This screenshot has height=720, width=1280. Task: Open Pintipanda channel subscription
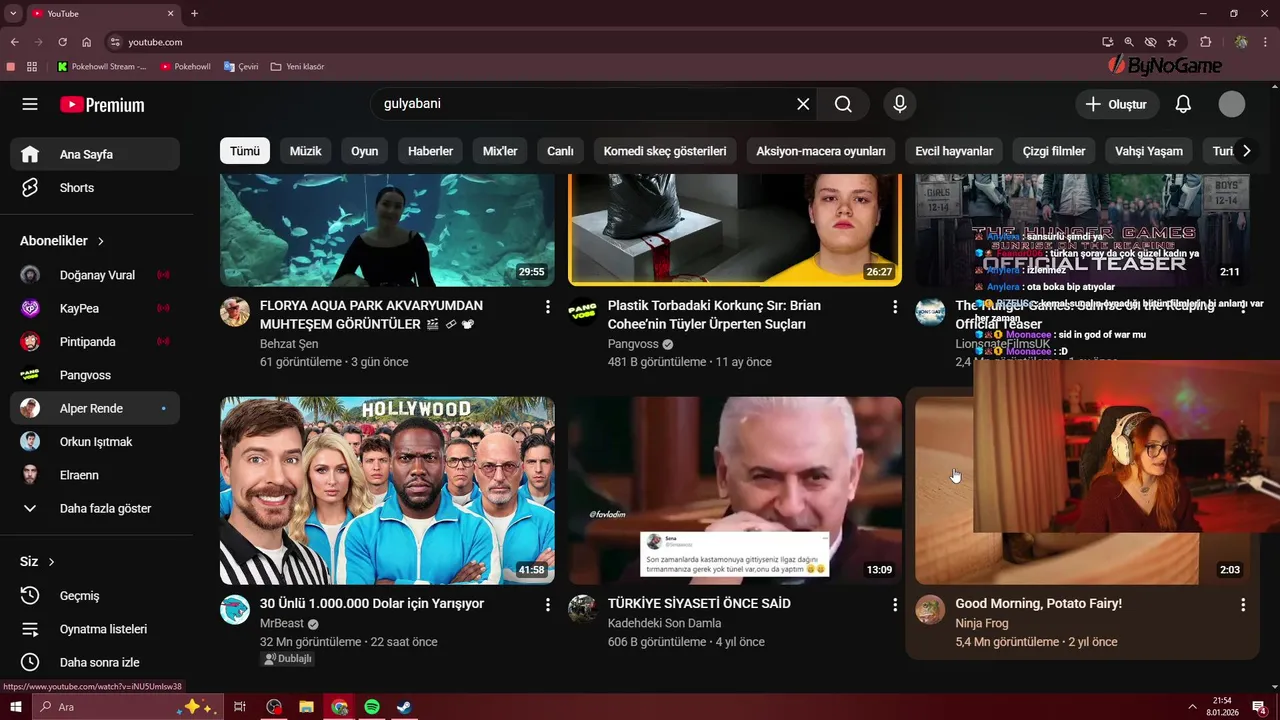(x=95, y=342)
